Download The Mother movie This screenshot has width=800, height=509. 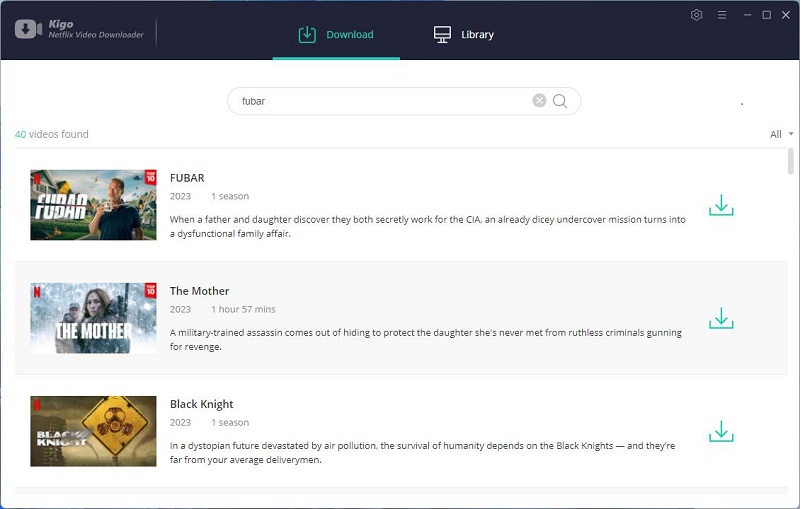[721, 318]
